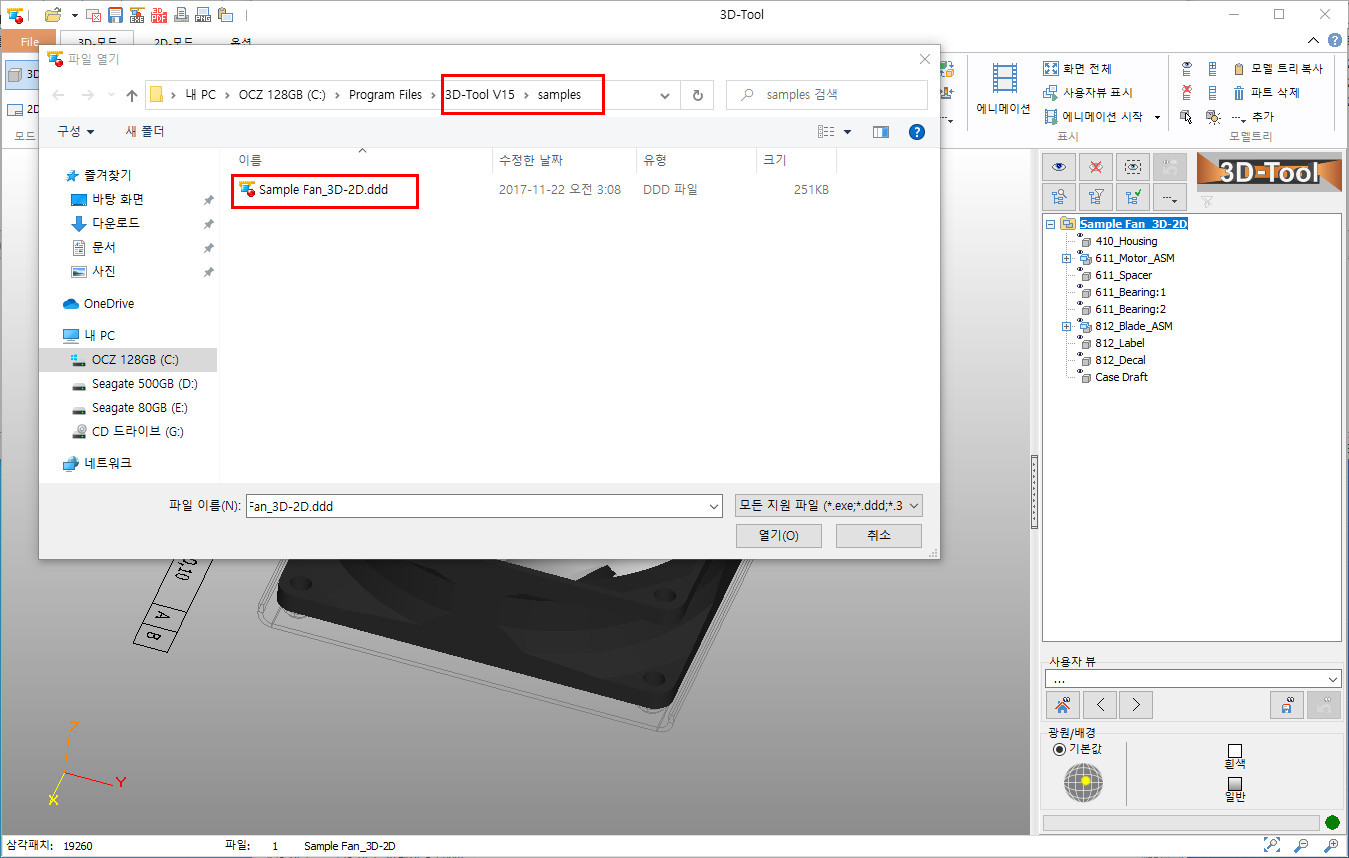The image size is (1349, 858).
Task: Click show-only-selected dashed eye button
Action: (x=1133, y=167)
